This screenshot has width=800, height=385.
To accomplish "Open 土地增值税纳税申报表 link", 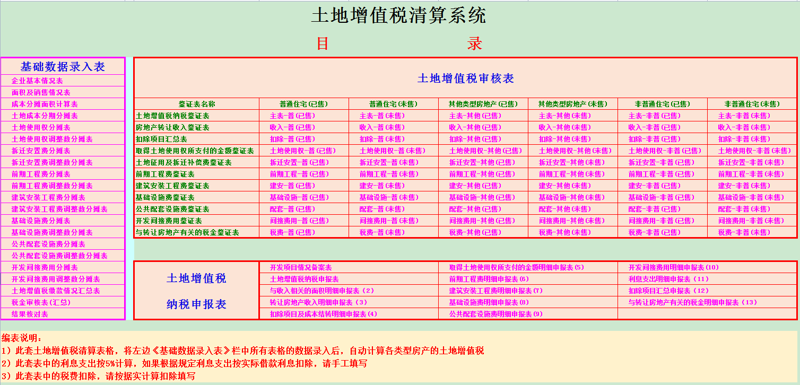I will [x=304, y=279].
